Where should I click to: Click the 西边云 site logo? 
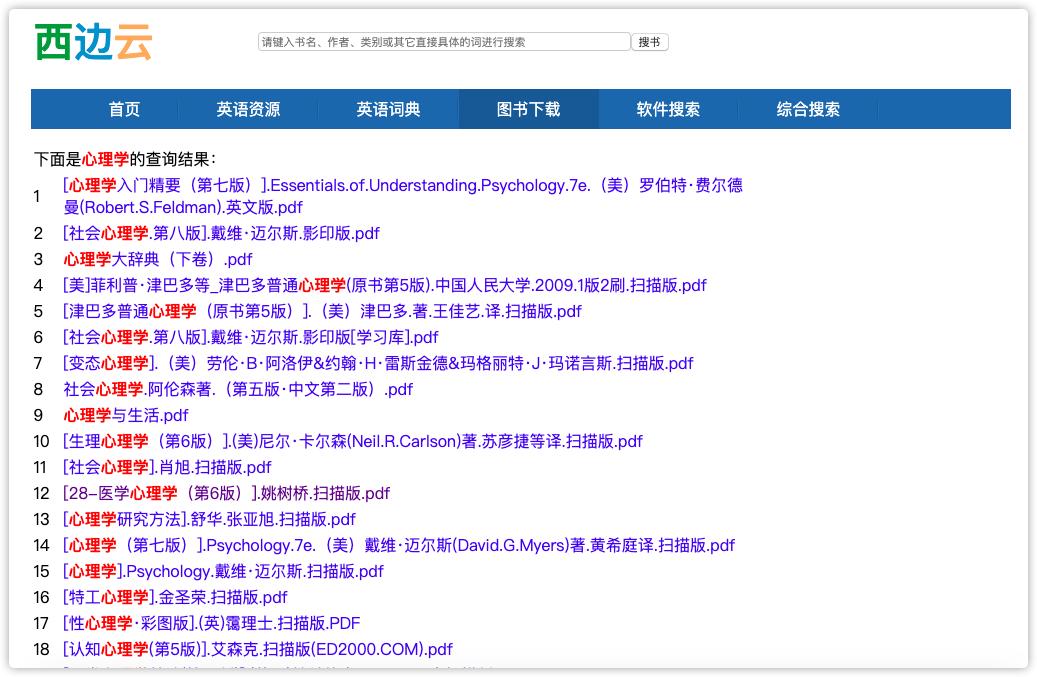(91, 40)
